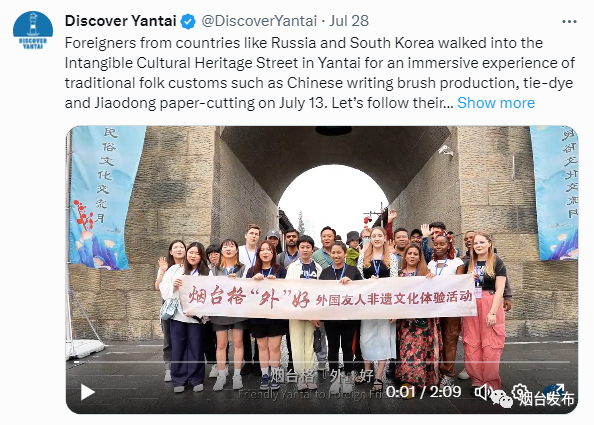Play the video with the play button
This screenshot has width=594, height=425.
click(x=88, y=392)
